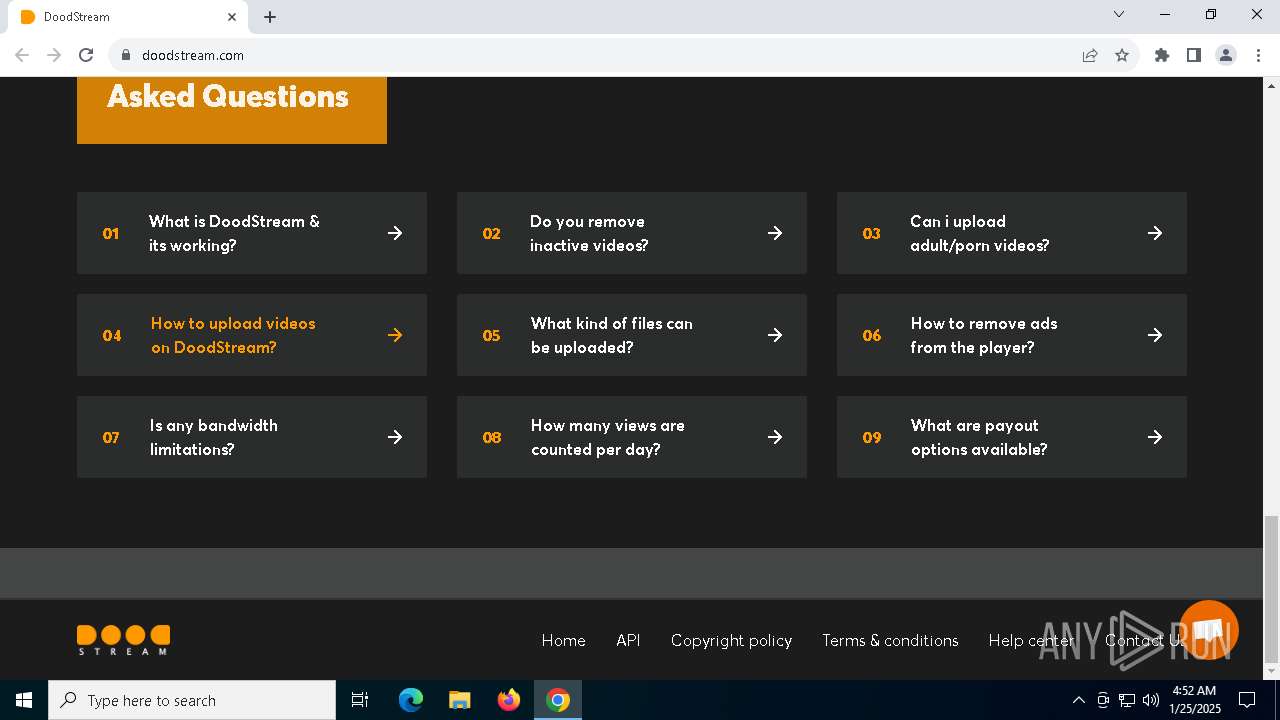This screenshot has width=1280, height=720.
Task: Open the Windows Start menu
Action: [x=24, y=700]
